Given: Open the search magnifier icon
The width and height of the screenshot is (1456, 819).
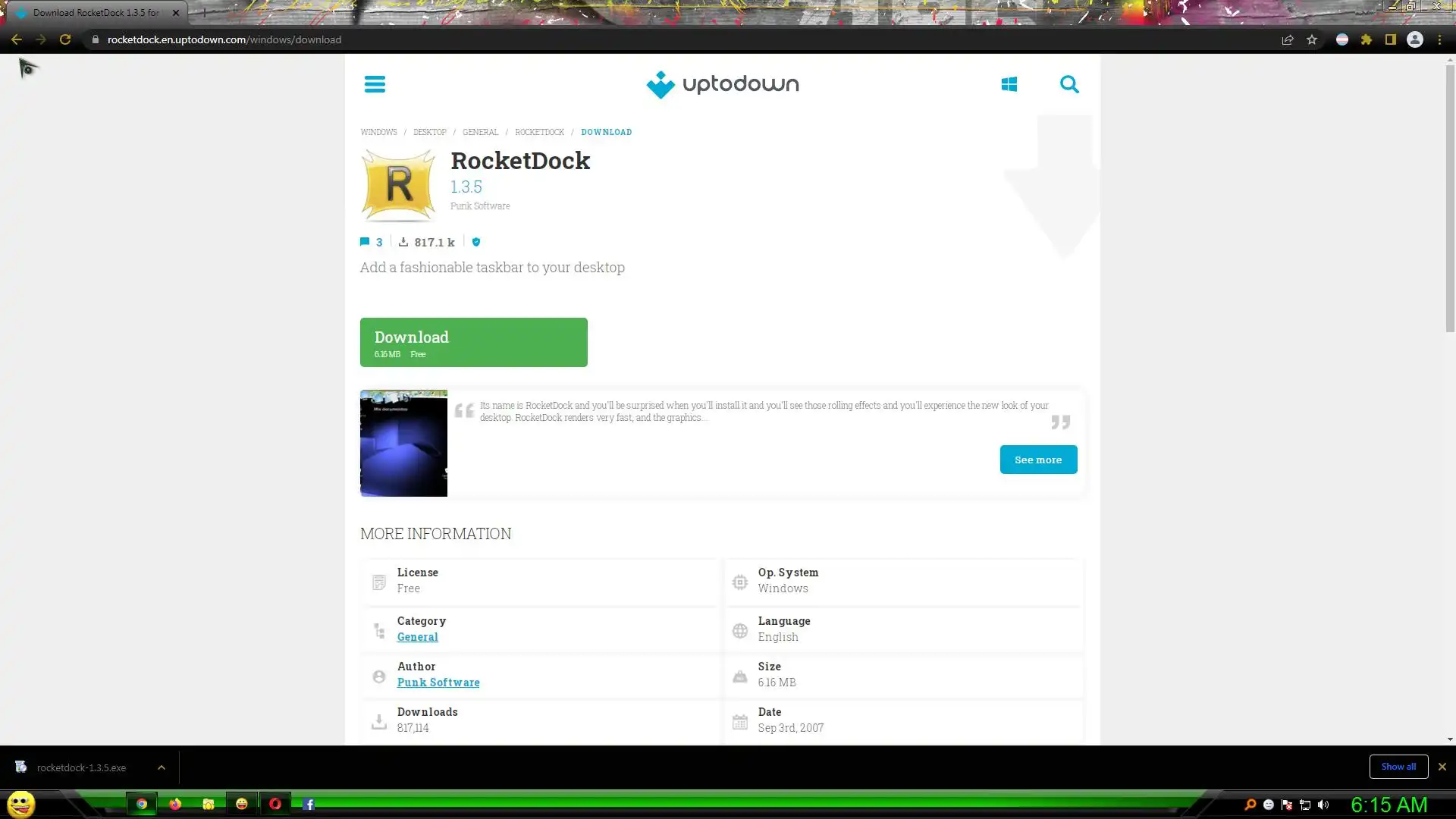Looking at the screenshot, I should 1069,84.
